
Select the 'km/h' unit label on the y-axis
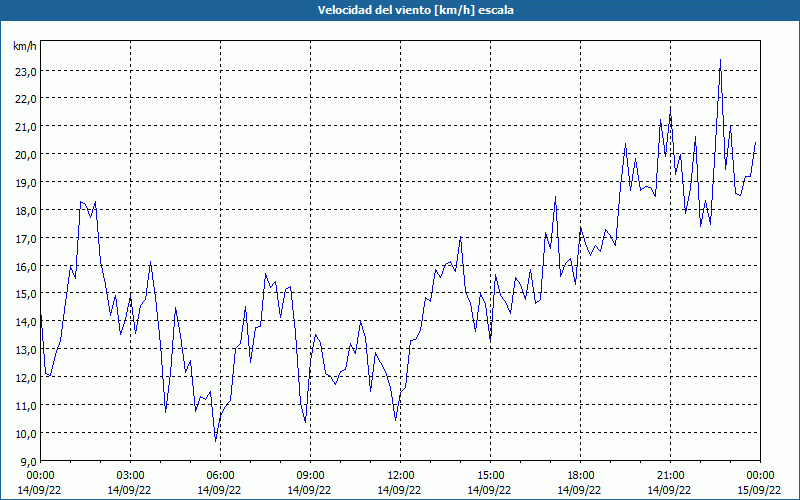[25, 46]
